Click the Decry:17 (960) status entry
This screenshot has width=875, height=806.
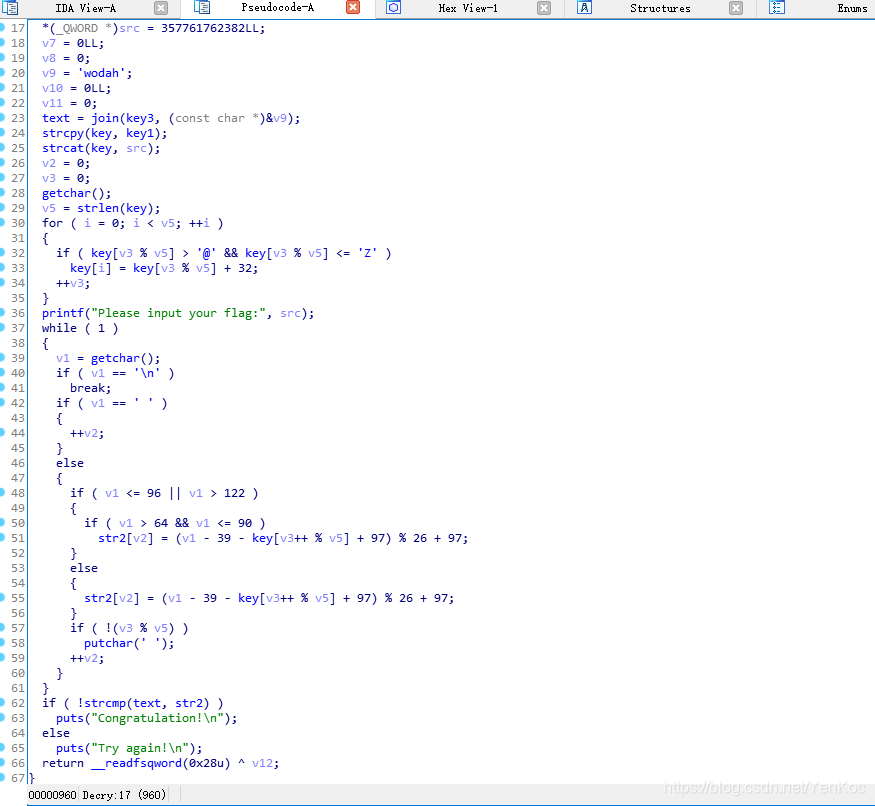[x=124, y=794]
